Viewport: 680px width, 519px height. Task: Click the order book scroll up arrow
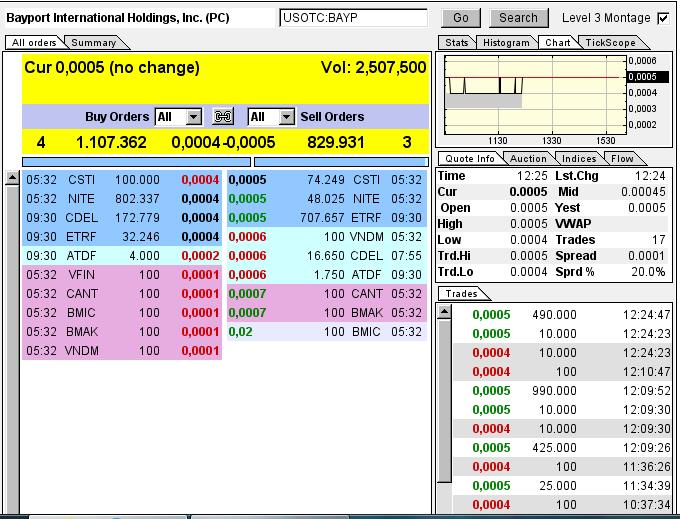12,178
